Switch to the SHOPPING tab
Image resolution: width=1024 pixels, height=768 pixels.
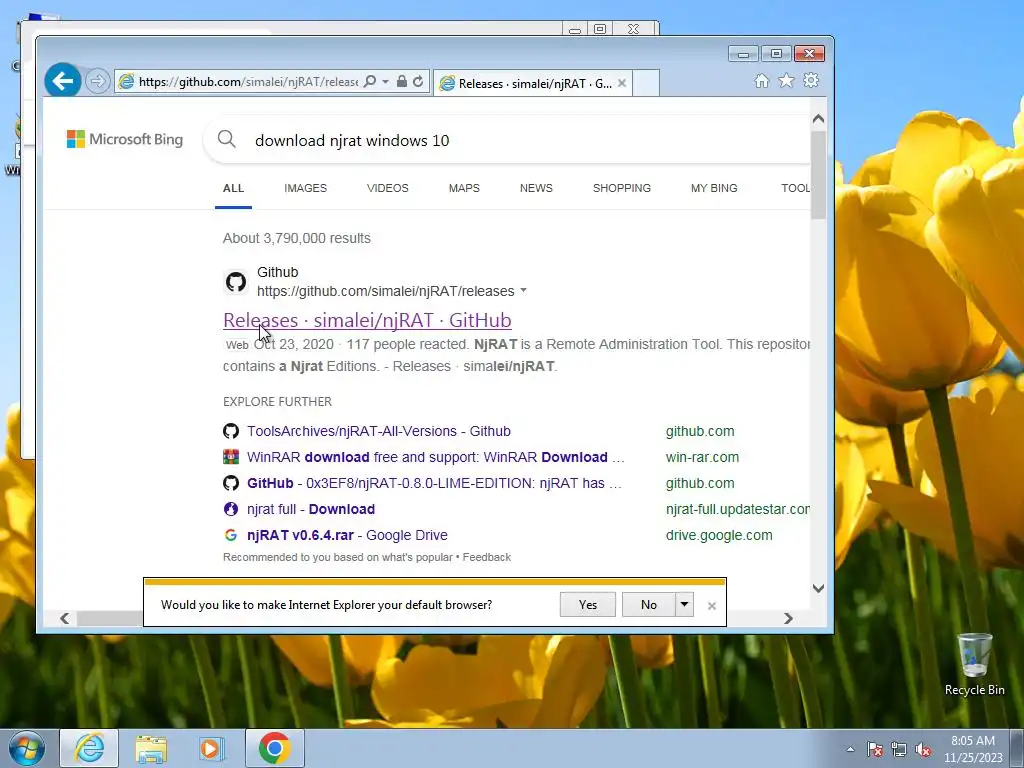[x=622, y=188]
